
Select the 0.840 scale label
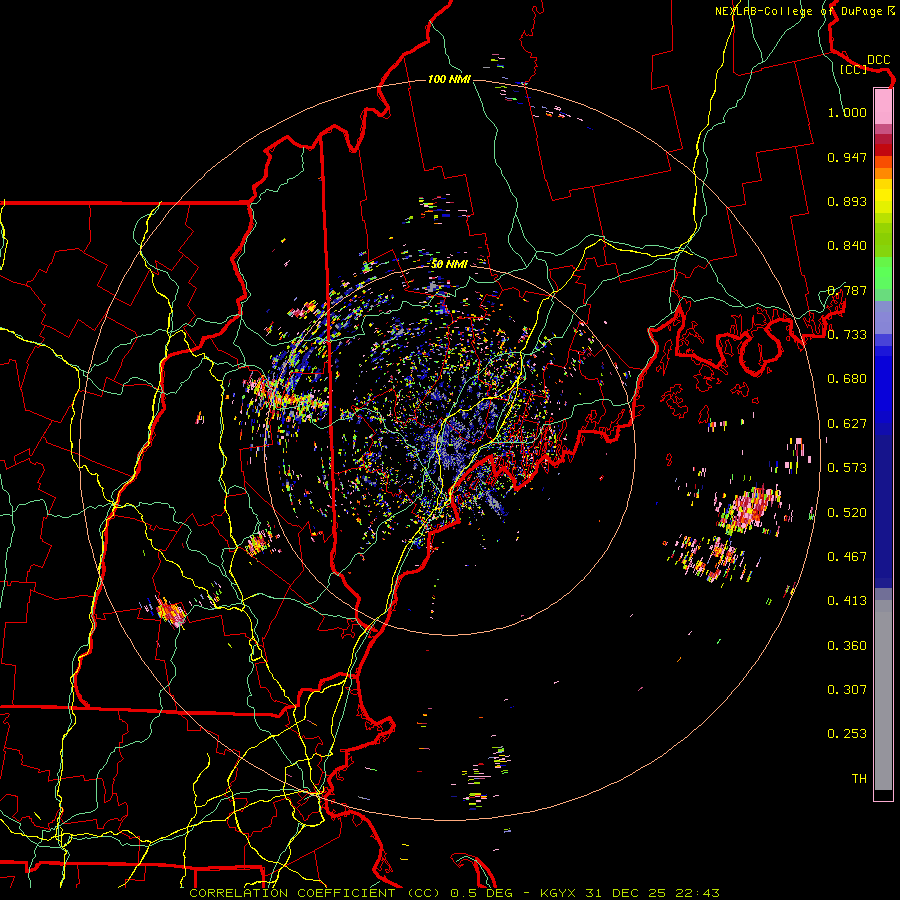pyautogui.click(x=847, y=246)
